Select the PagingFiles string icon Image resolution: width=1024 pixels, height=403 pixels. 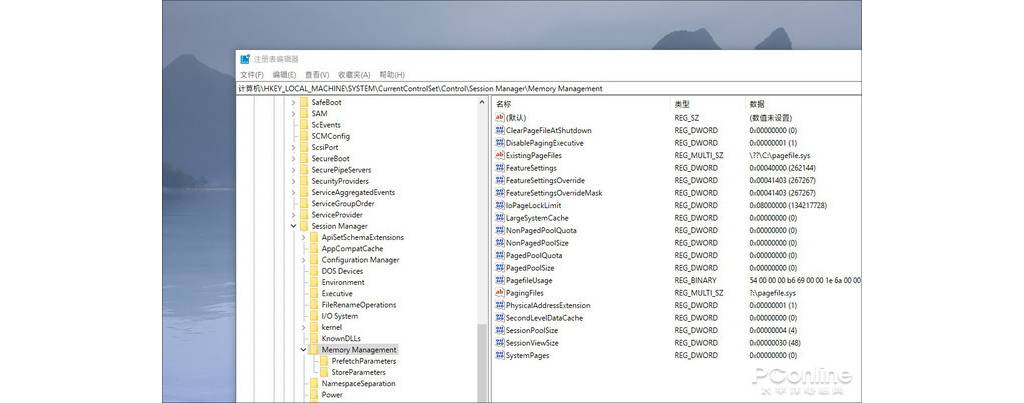500,293
